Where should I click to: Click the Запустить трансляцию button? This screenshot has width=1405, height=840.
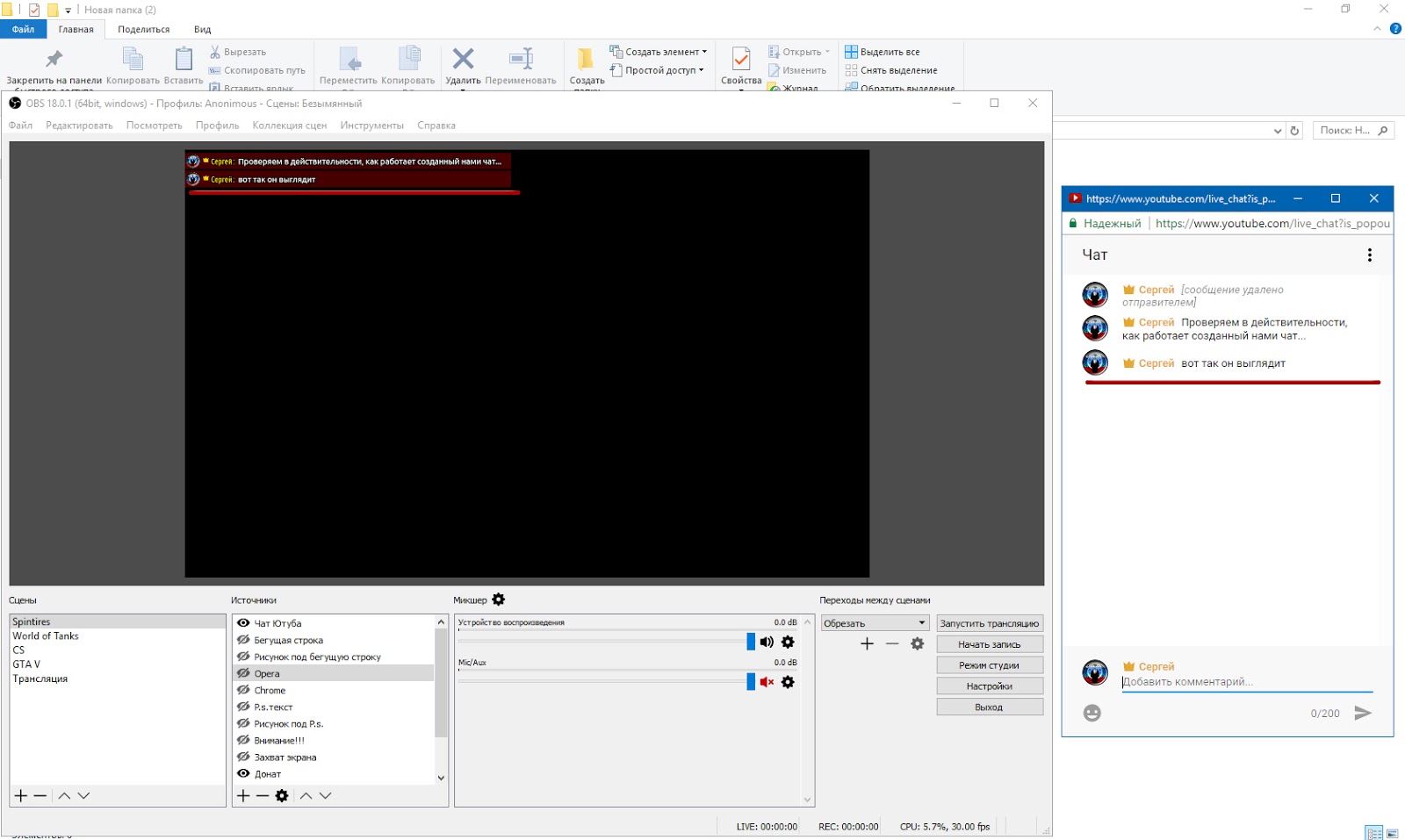tap(990, 623)
